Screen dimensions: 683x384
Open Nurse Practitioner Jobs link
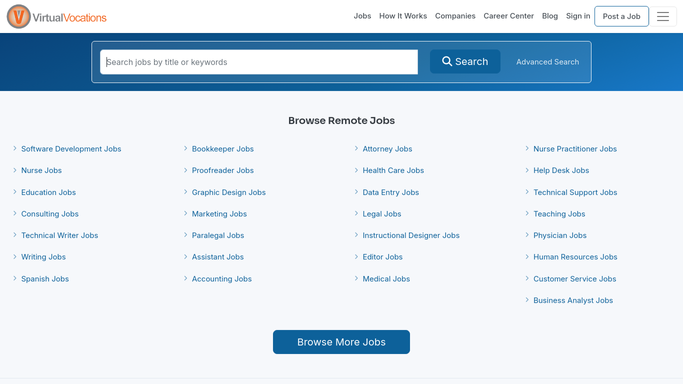[x=575, y=149]
